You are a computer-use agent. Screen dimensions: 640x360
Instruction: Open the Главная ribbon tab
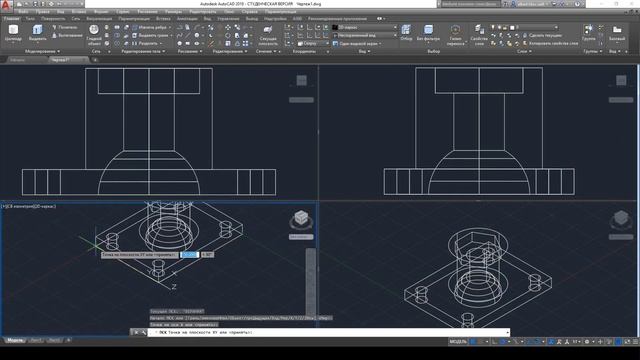coord(11,18)
